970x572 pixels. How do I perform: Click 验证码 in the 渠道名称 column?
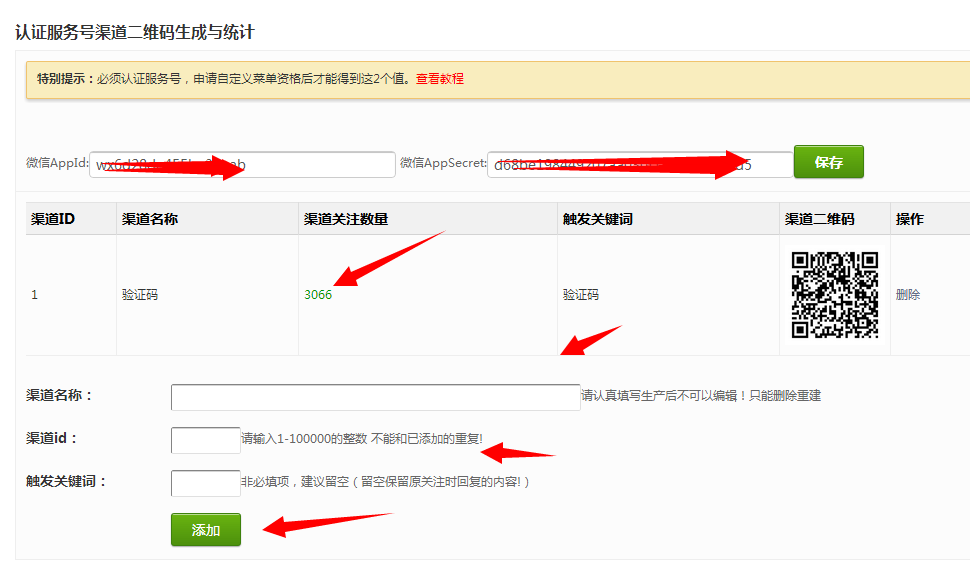click(140, 295)
